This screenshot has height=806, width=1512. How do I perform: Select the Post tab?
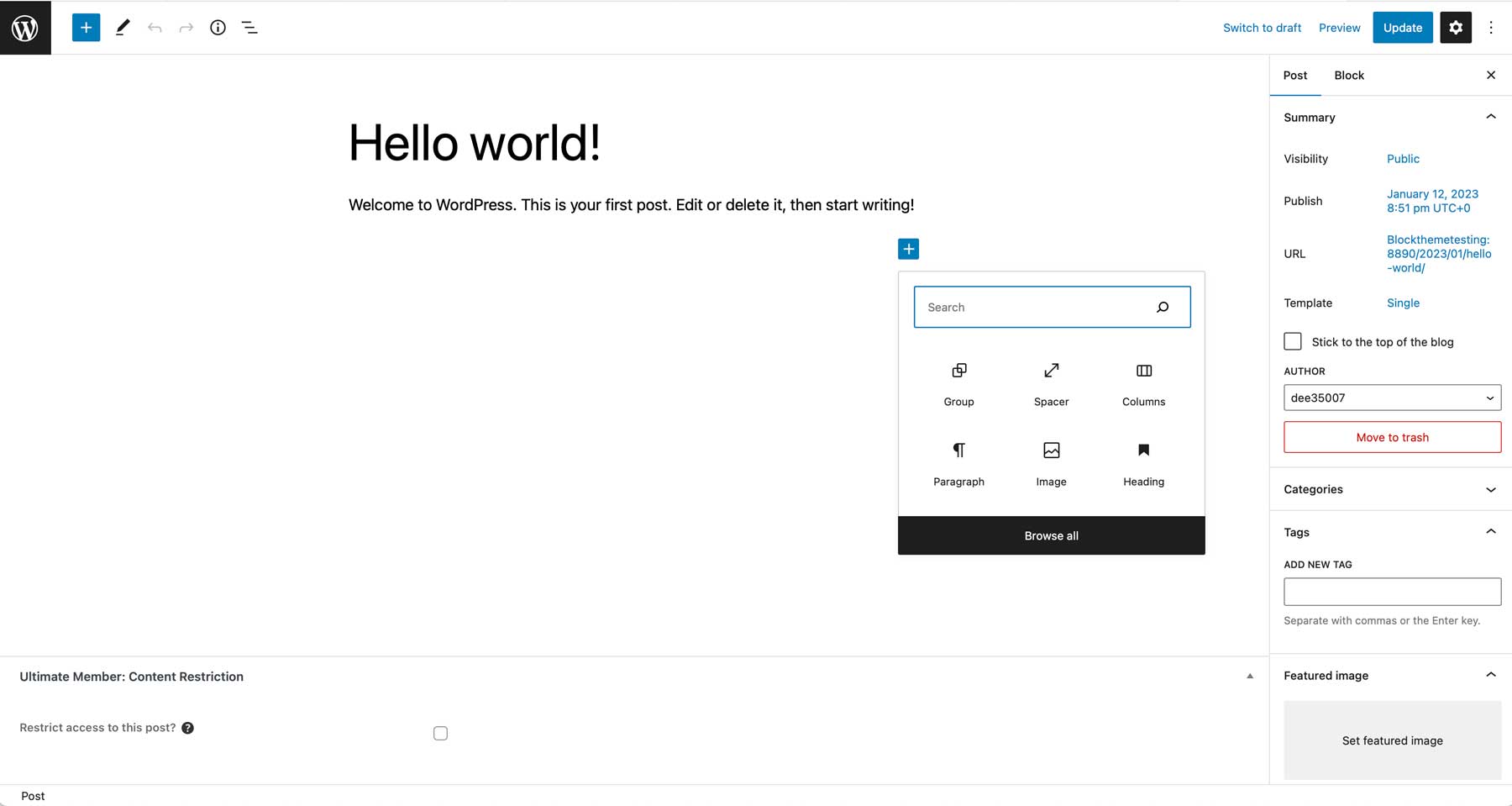(x=1294, y=75)
